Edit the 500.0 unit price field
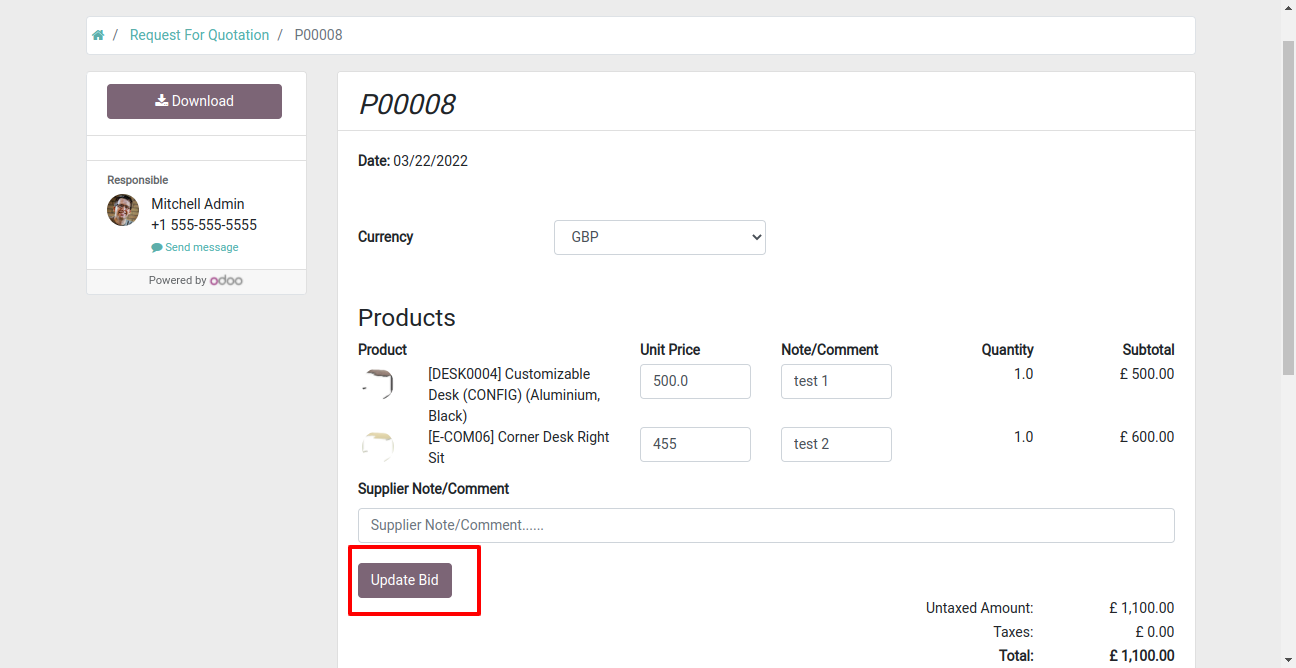 point(695,381)
